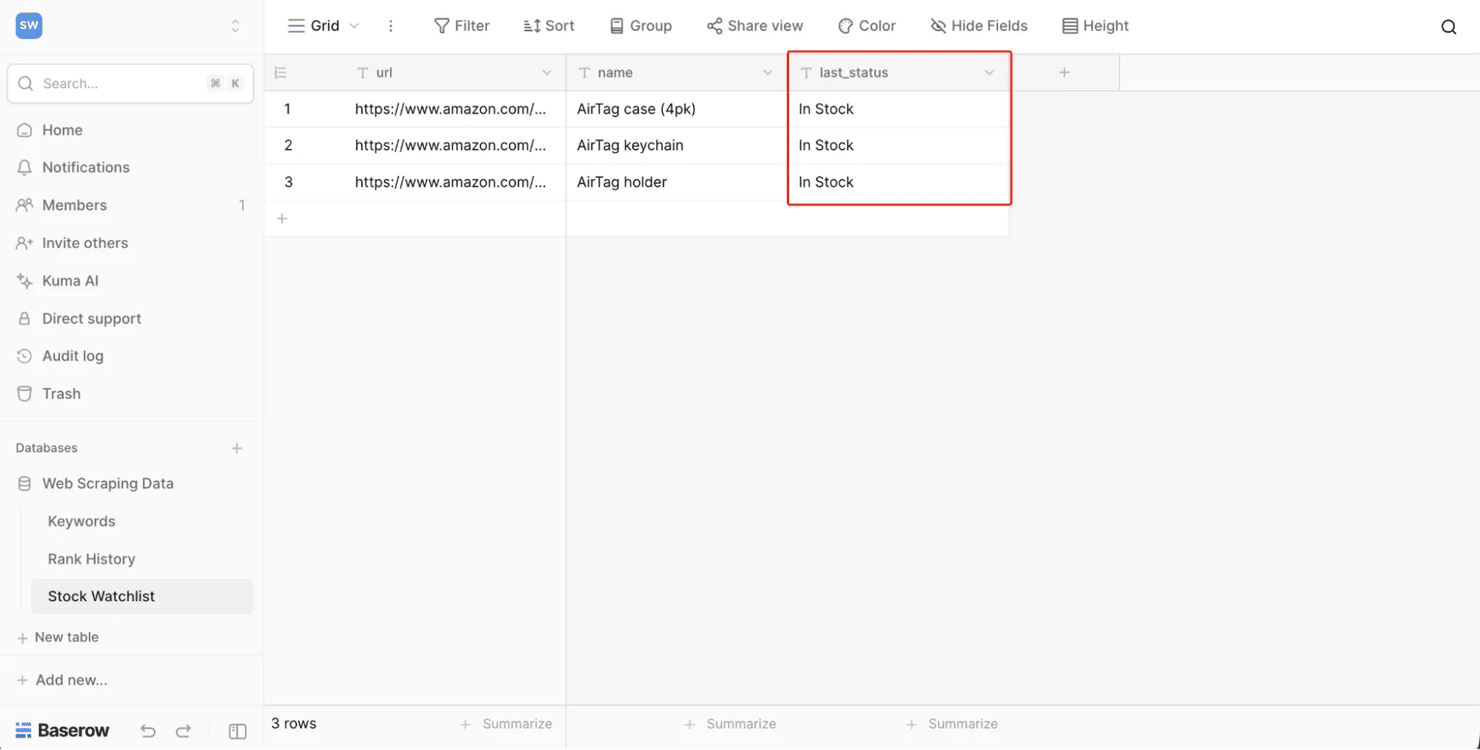The width and height of the screenshot is (1480, 750).
Task: Select the url cell in row 3
Action: (455, 182)
